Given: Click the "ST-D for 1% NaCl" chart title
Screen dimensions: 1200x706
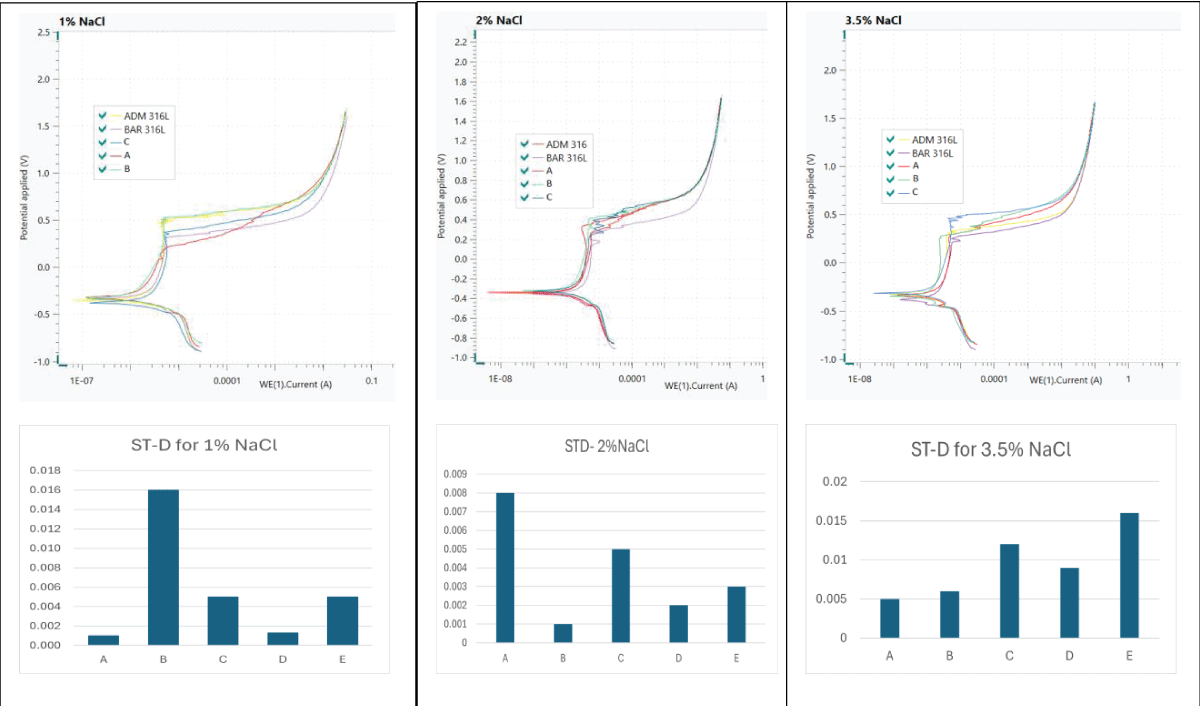Looking at the screenshot, I should [x=202, y=443].
